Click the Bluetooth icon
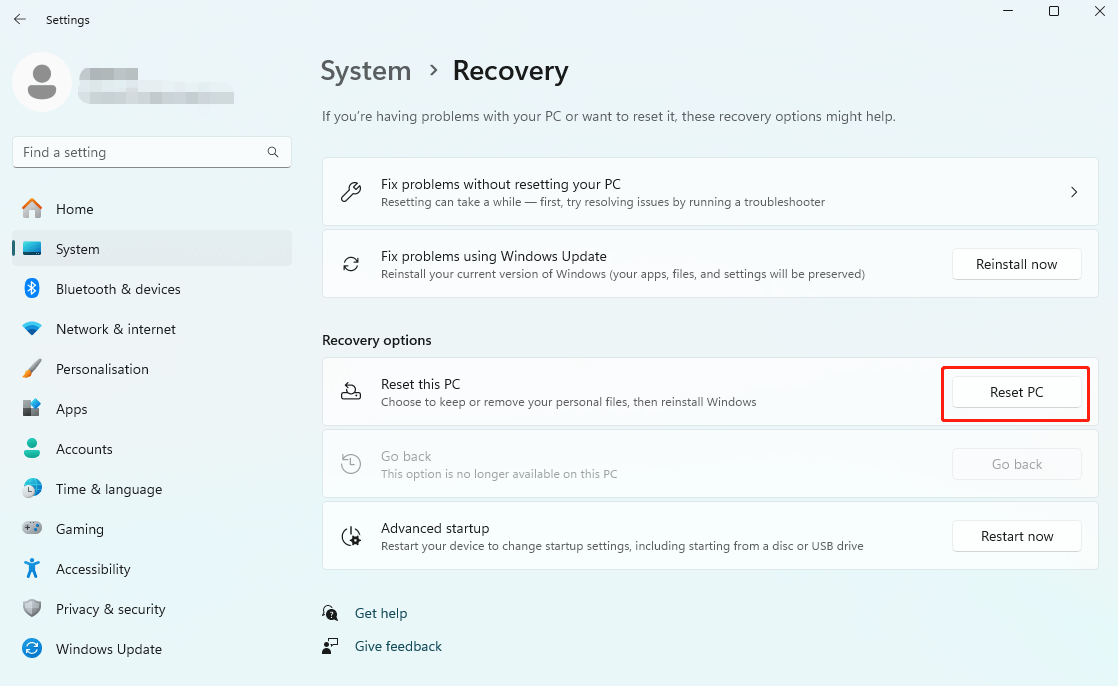 coord(32,289)
